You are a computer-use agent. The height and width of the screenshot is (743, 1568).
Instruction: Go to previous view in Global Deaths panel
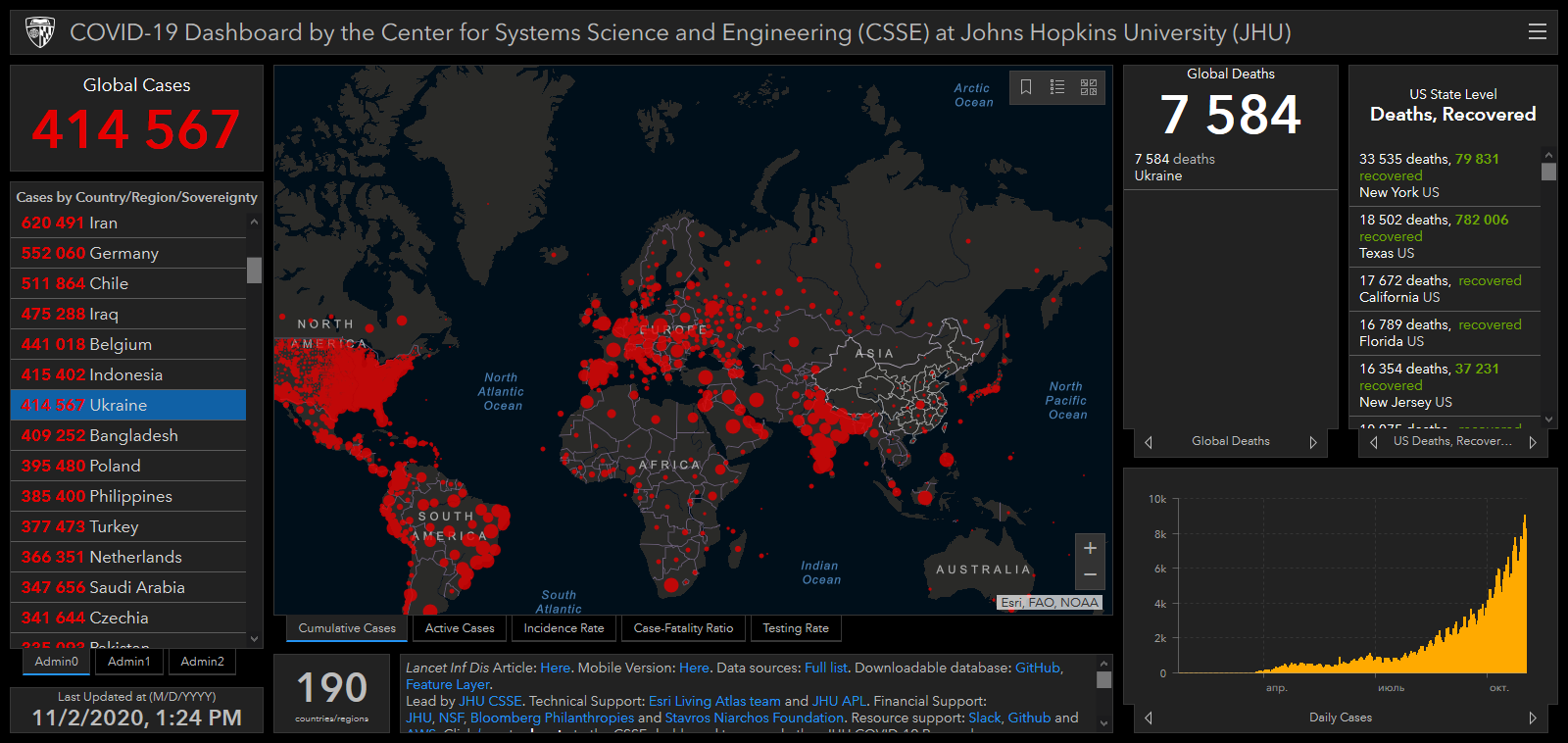coord(1149,442)
